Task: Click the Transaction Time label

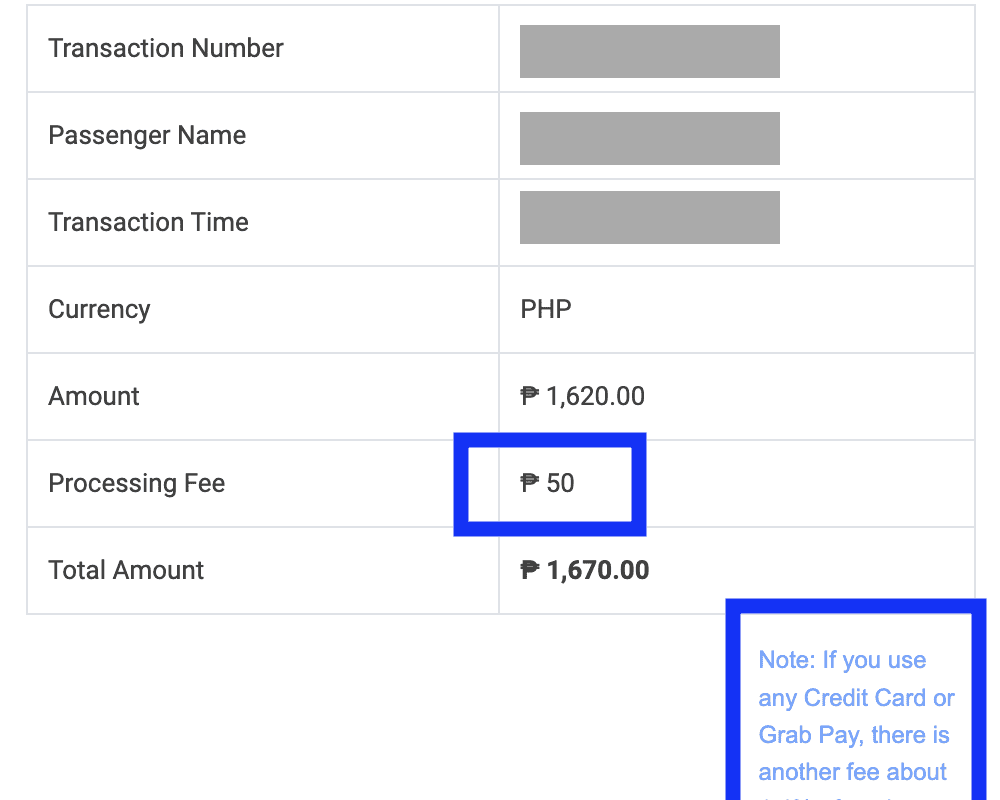Action: point(148,222)
